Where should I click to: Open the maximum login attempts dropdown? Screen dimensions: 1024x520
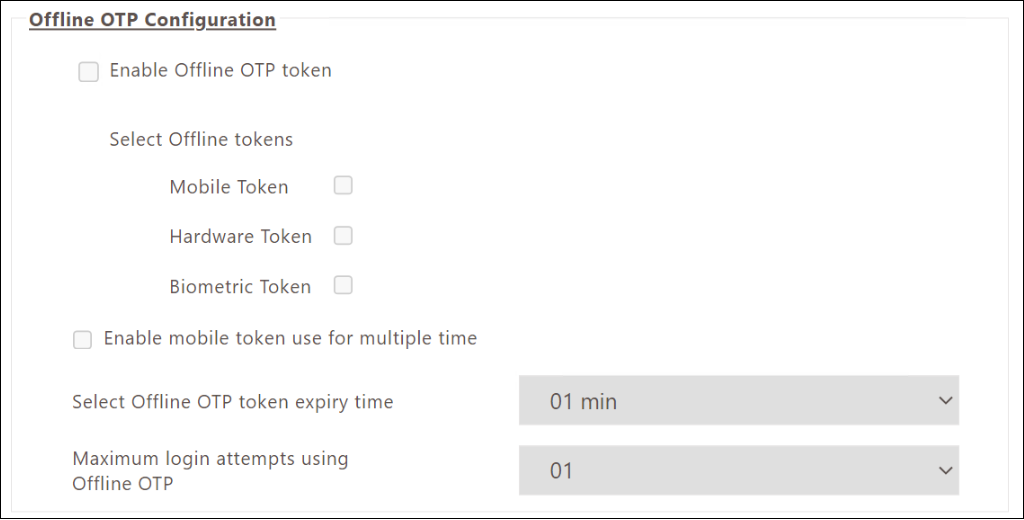pyautogui.click(x=738, y=470)
